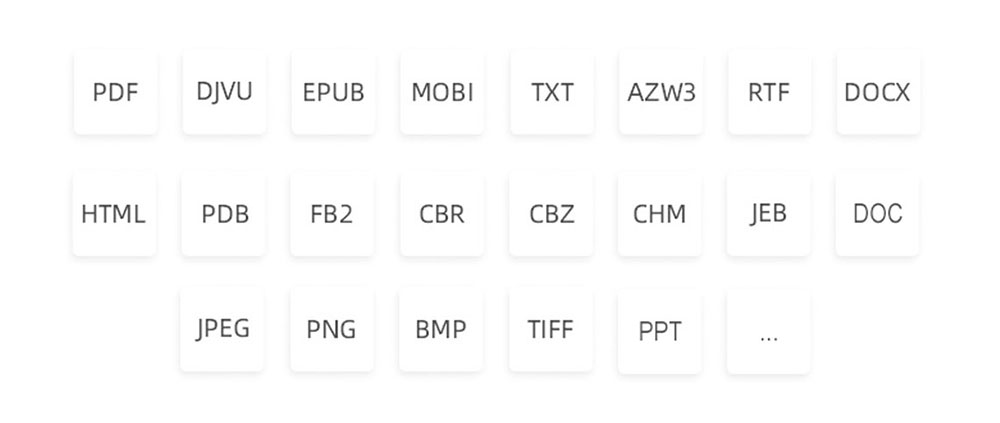Viewport: 1000px width, 423px height.
Task: Open the ellipsis more formats tile
Action: [768, 332]
